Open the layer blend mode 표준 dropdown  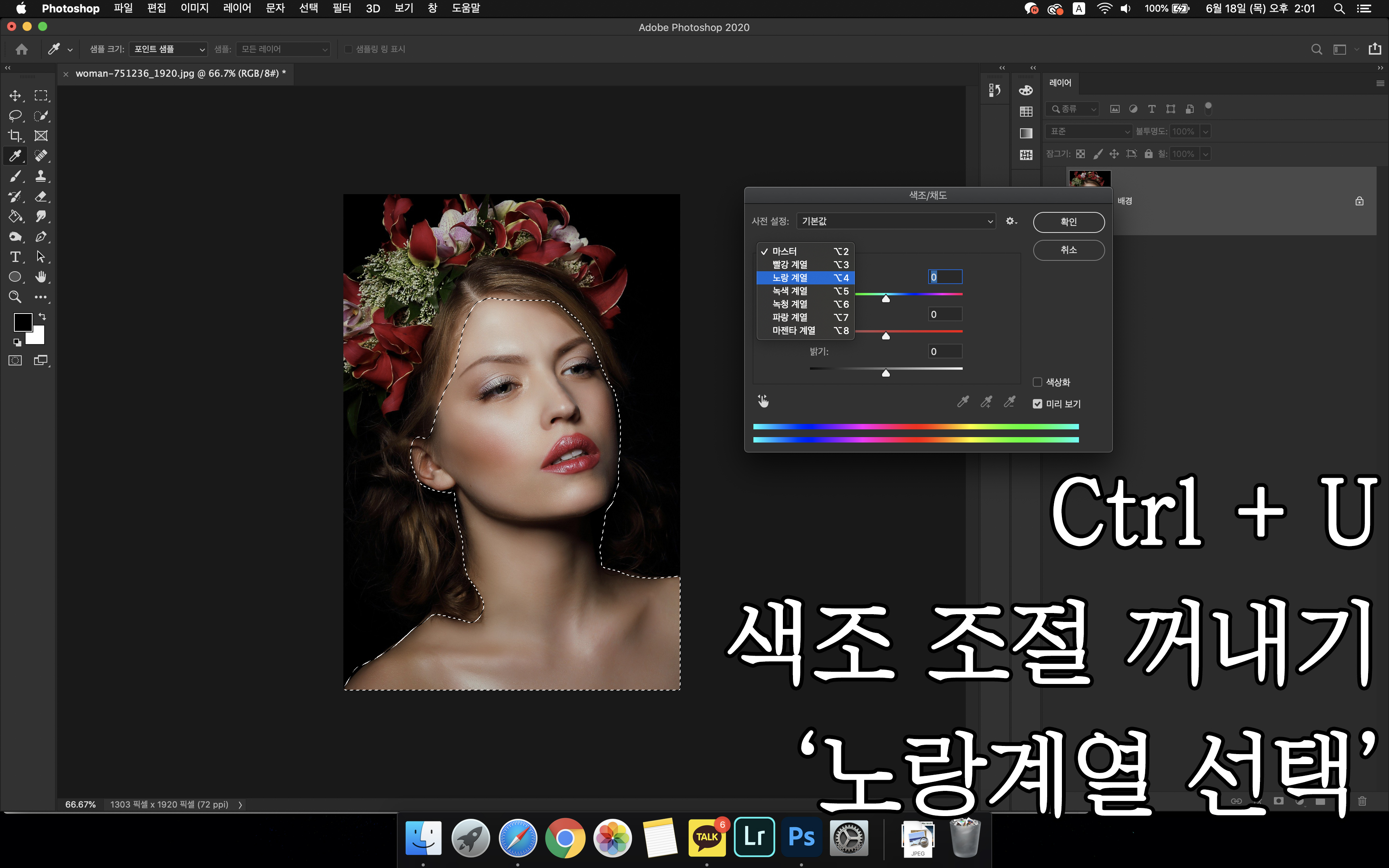point(1088,131)
